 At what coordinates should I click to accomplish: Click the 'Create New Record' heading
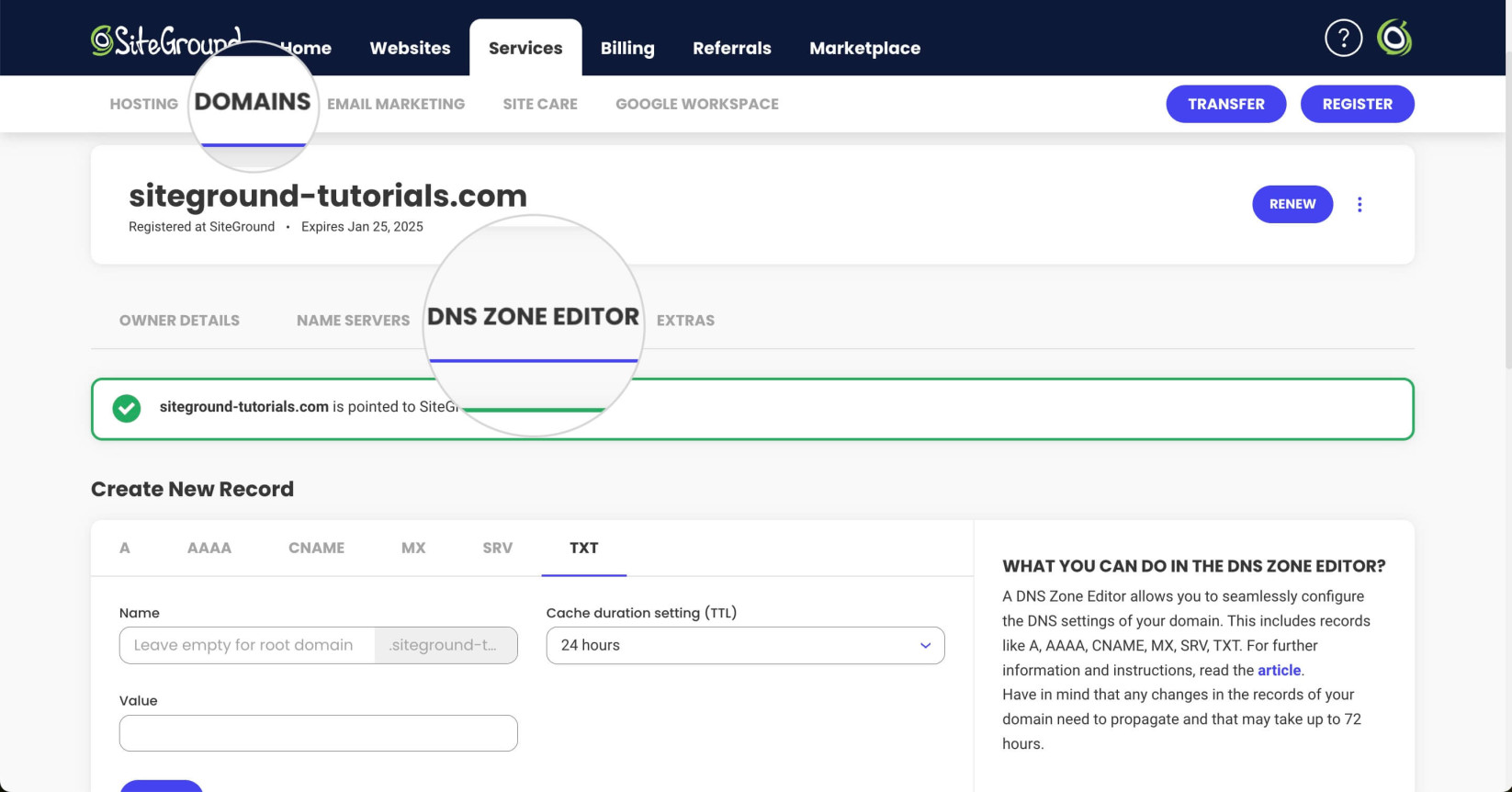(x=192, y=489)
